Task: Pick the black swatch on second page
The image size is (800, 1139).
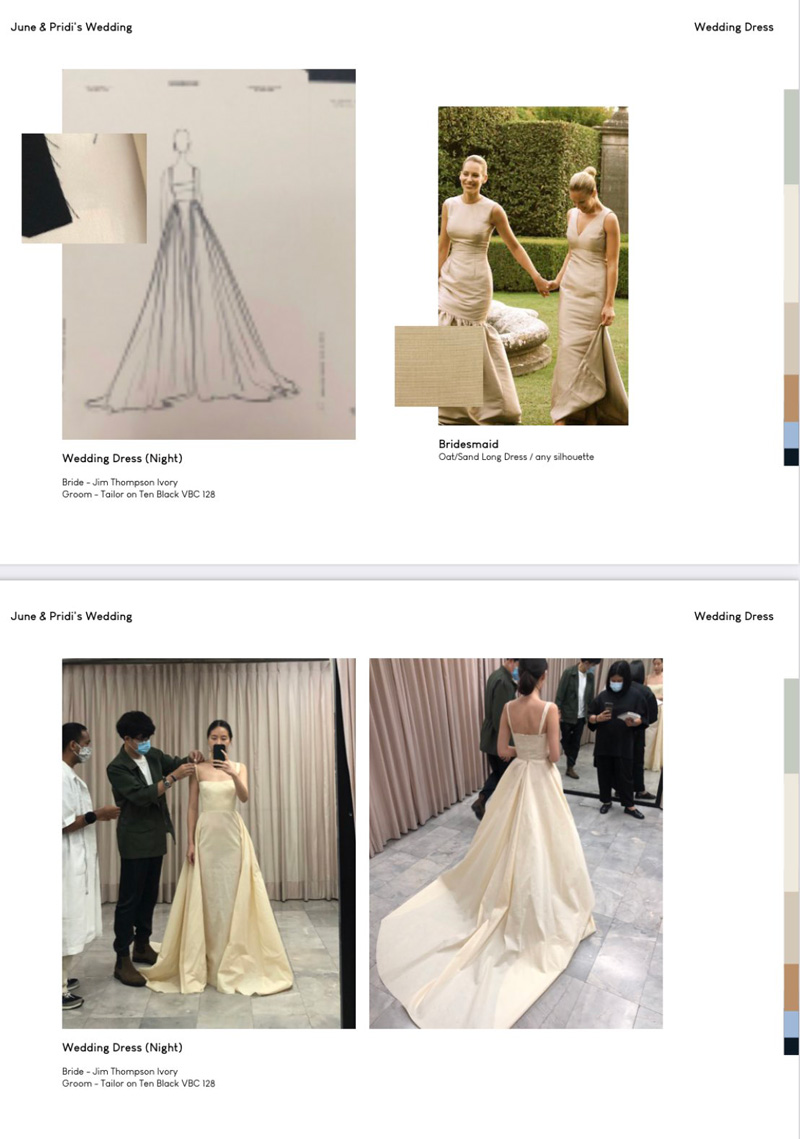Action: [791, 1047]
